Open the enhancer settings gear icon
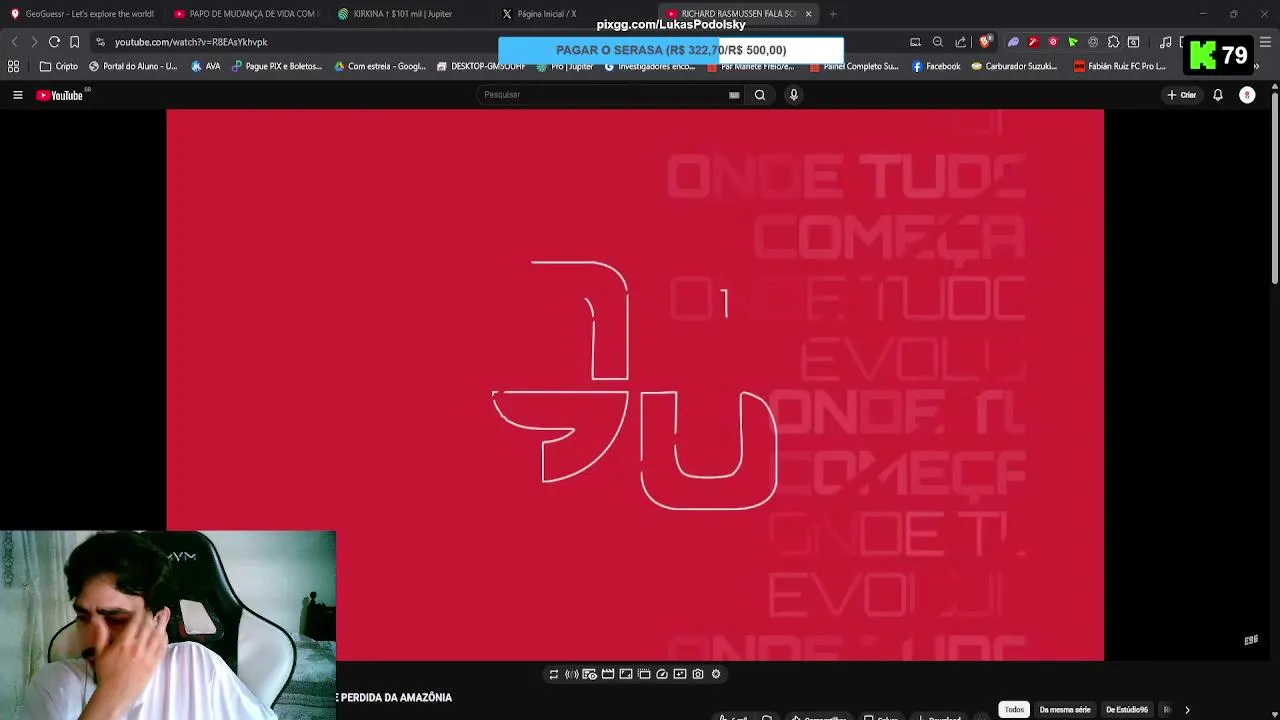Screen dimensions: 1280x720 pyautogui.click(x=716, y=674)
